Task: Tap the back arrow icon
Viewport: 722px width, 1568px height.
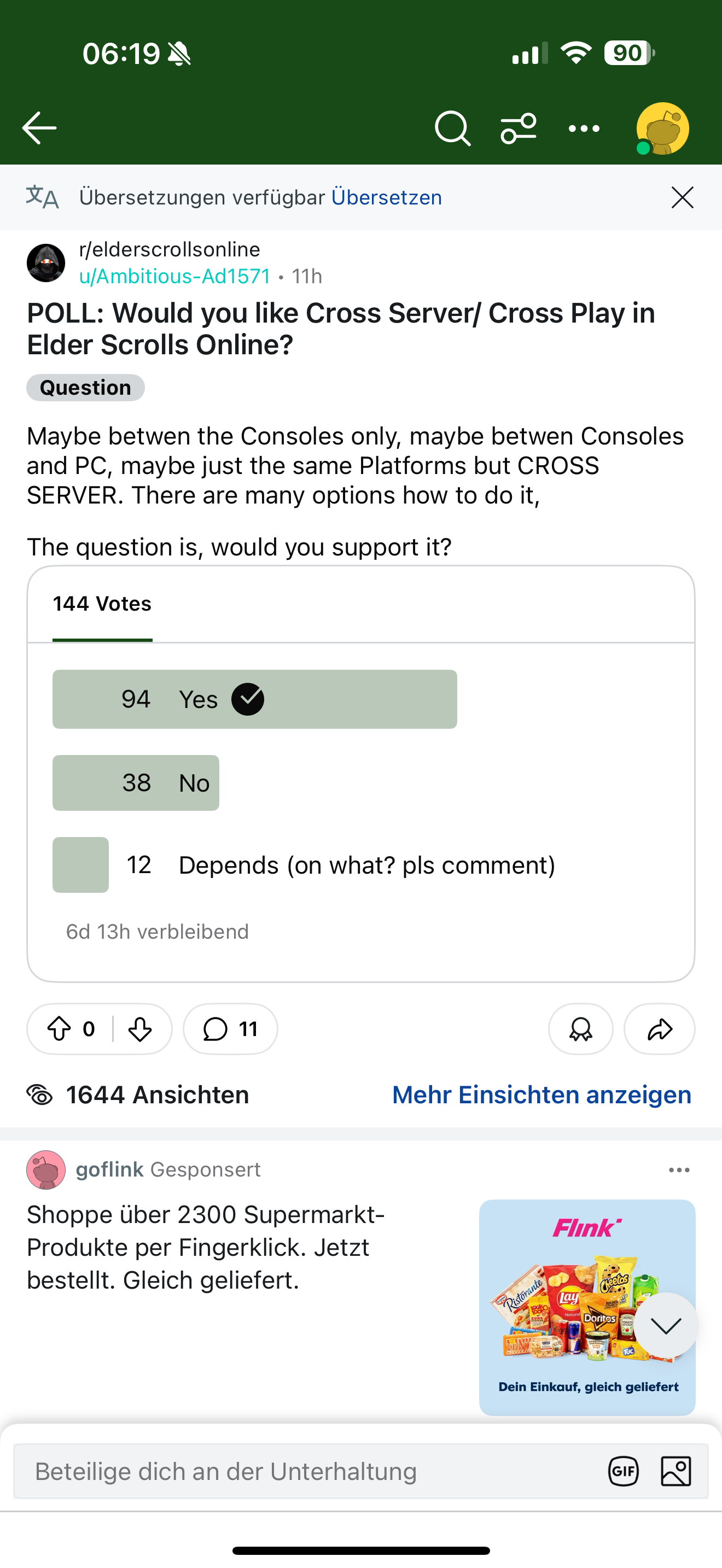Action: click(39, 128)
